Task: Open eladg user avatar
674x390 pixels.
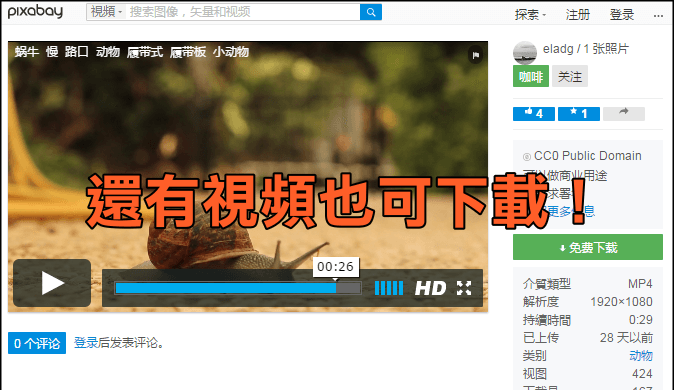Action: 525,52
